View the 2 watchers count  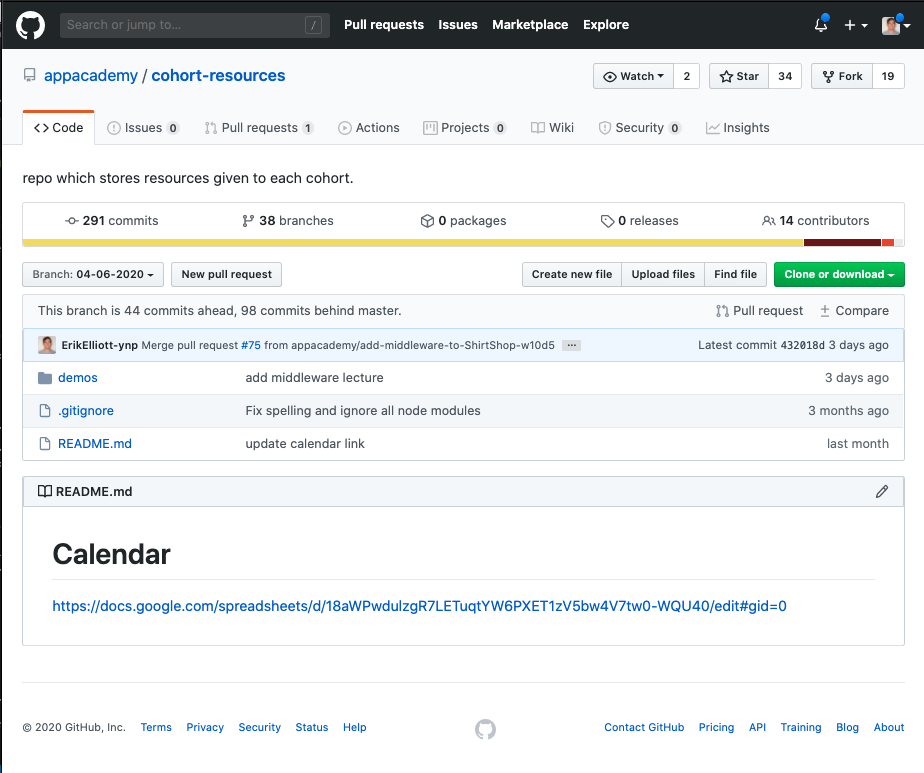pos(687,76)
